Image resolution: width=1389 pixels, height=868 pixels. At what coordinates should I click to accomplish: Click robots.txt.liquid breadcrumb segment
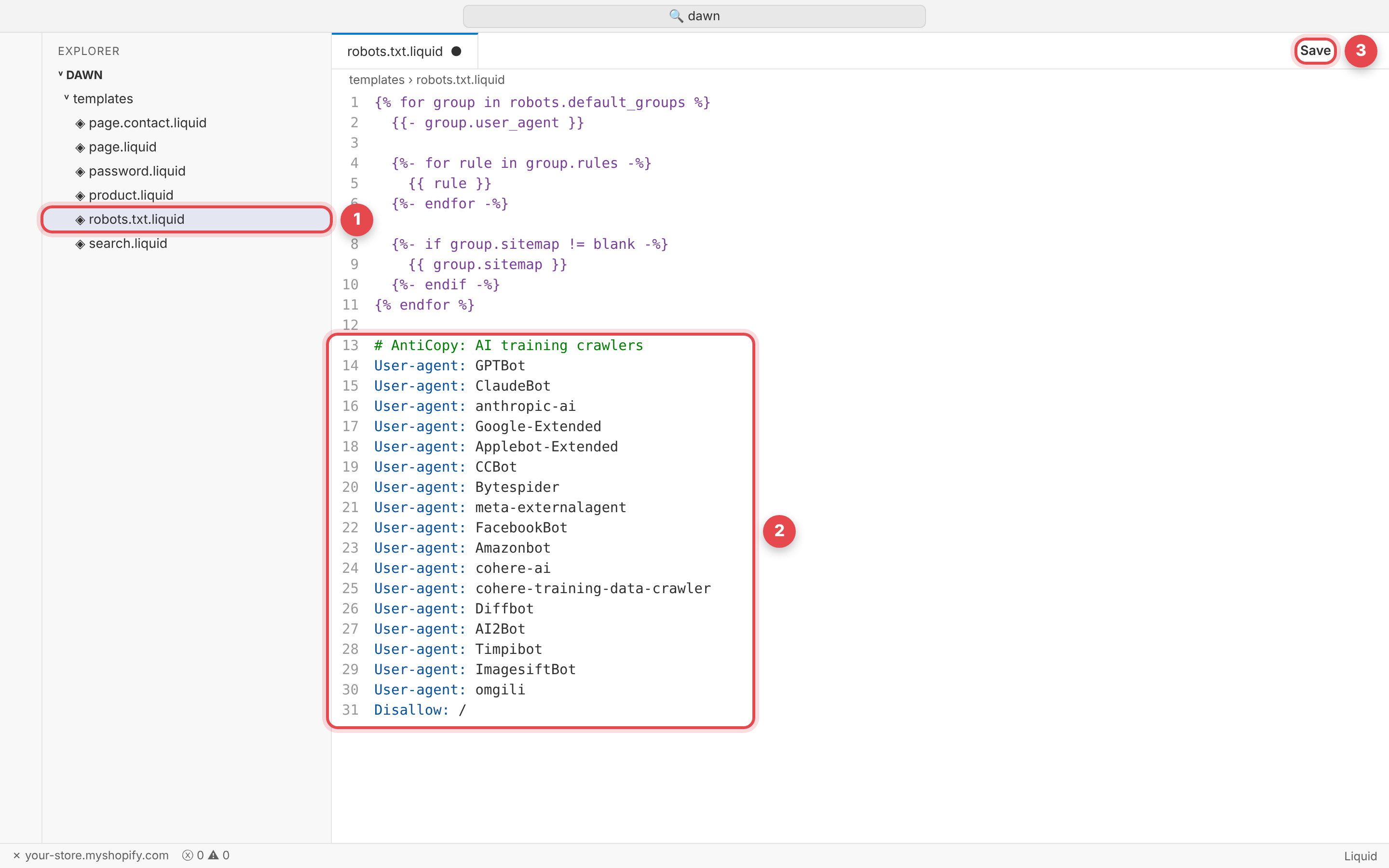pyautogui.click(x=460, y=80)
